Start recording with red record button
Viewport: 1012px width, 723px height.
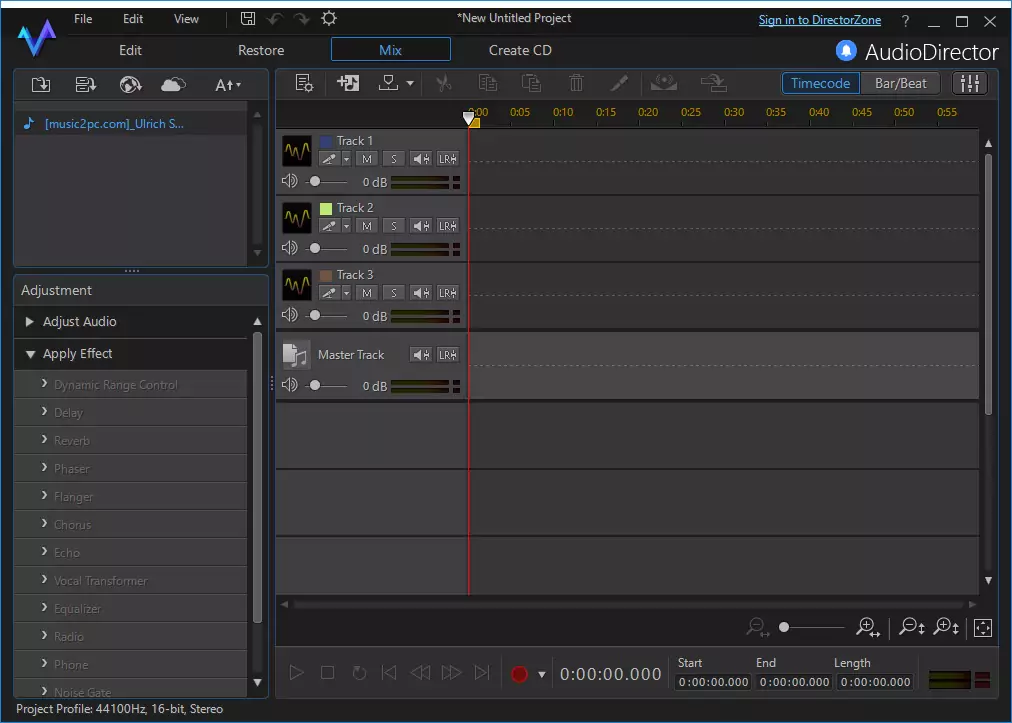520,675
